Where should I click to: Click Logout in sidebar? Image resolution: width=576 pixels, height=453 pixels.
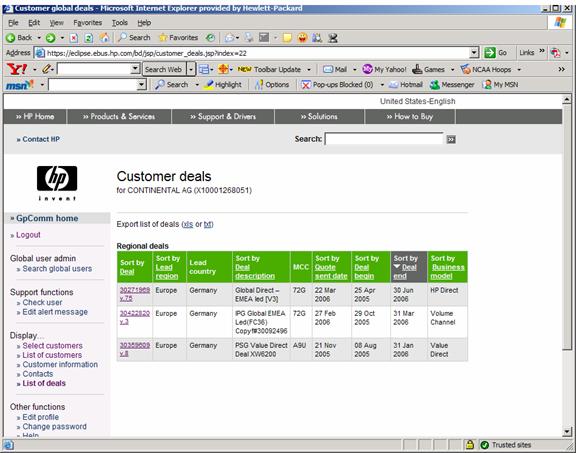coord(28,235)
